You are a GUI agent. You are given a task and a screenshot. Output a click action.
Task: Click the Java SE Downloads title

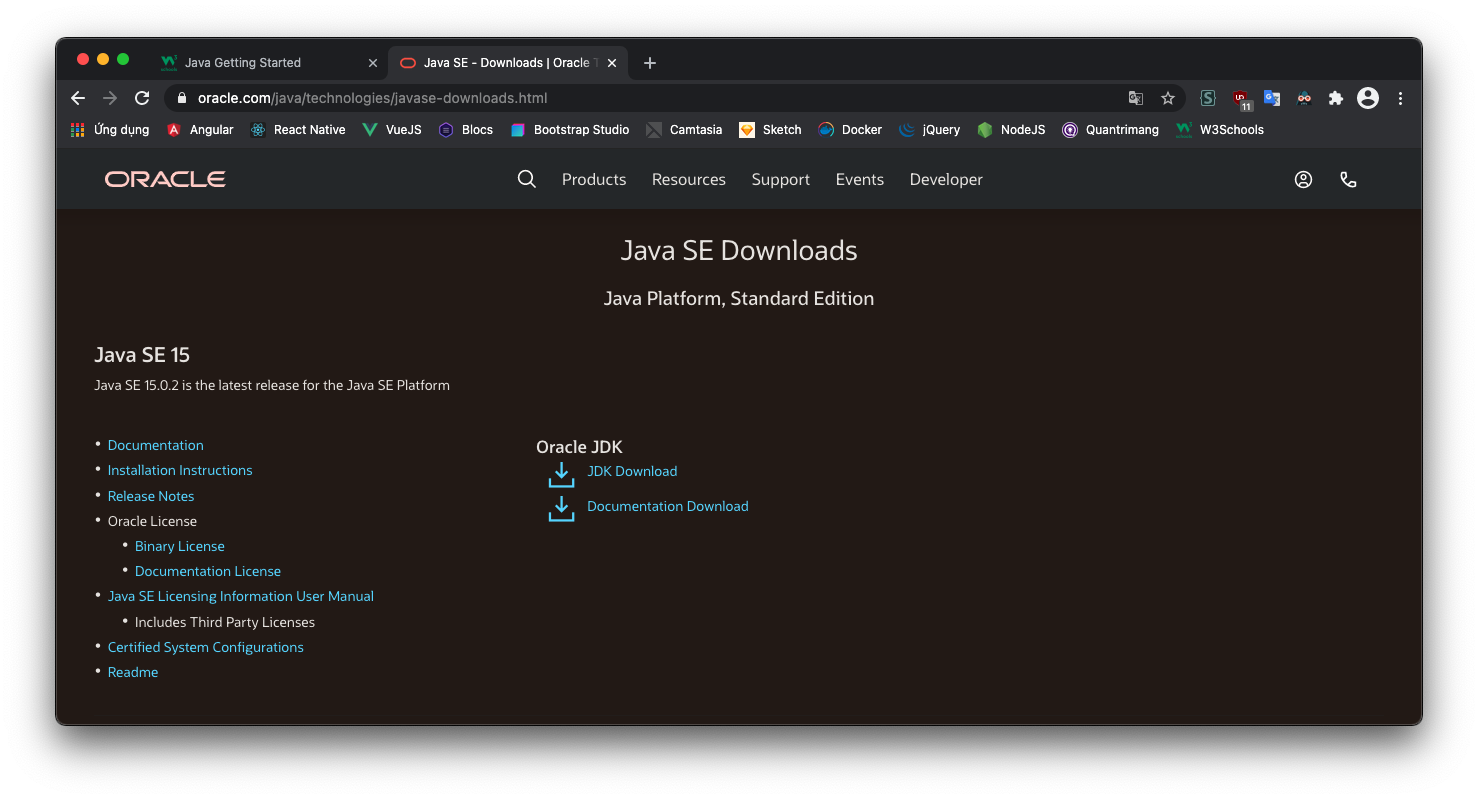pos(739,250)
